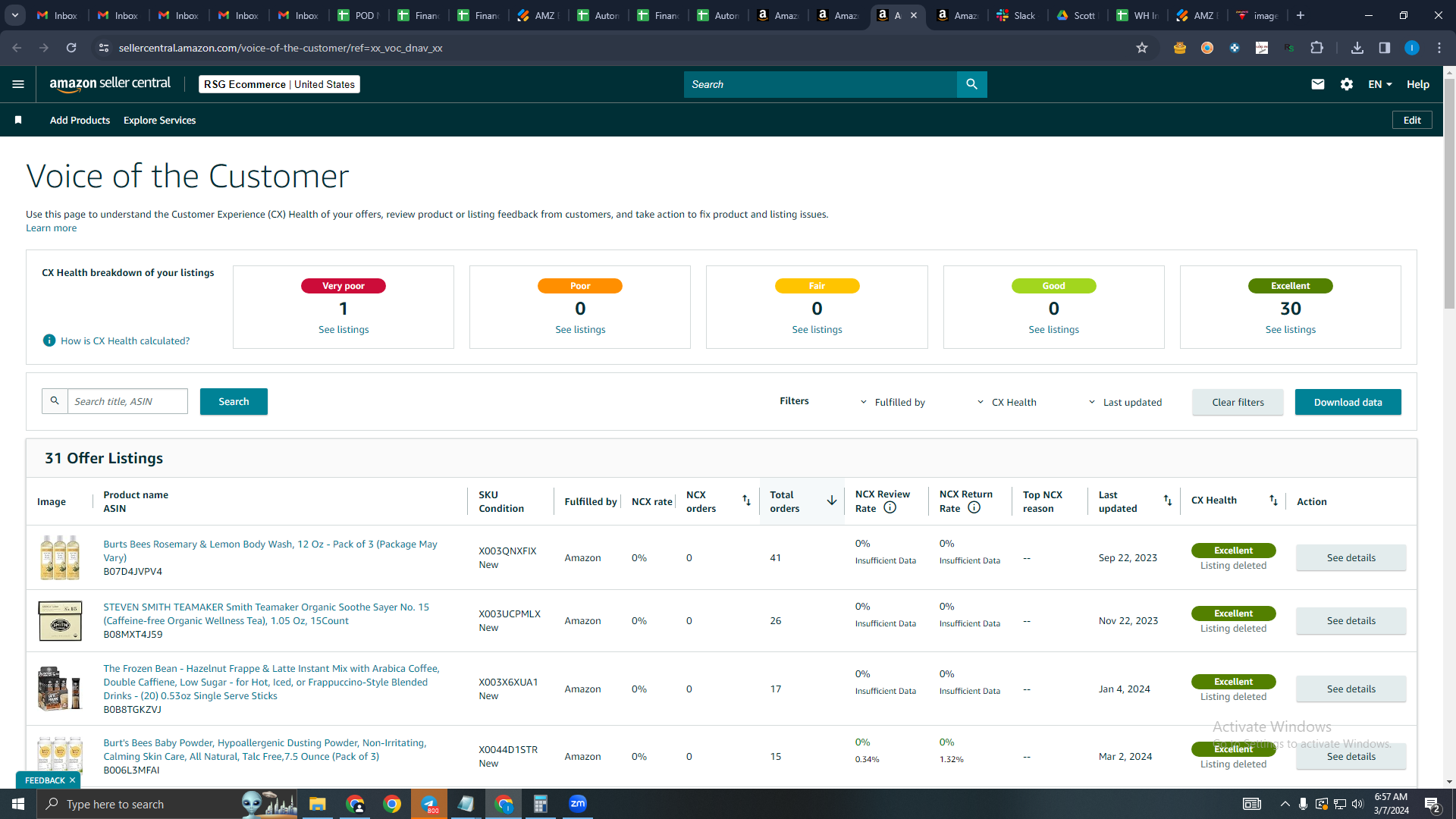
Task: Click the Edit button
Action: (1412, 120)
